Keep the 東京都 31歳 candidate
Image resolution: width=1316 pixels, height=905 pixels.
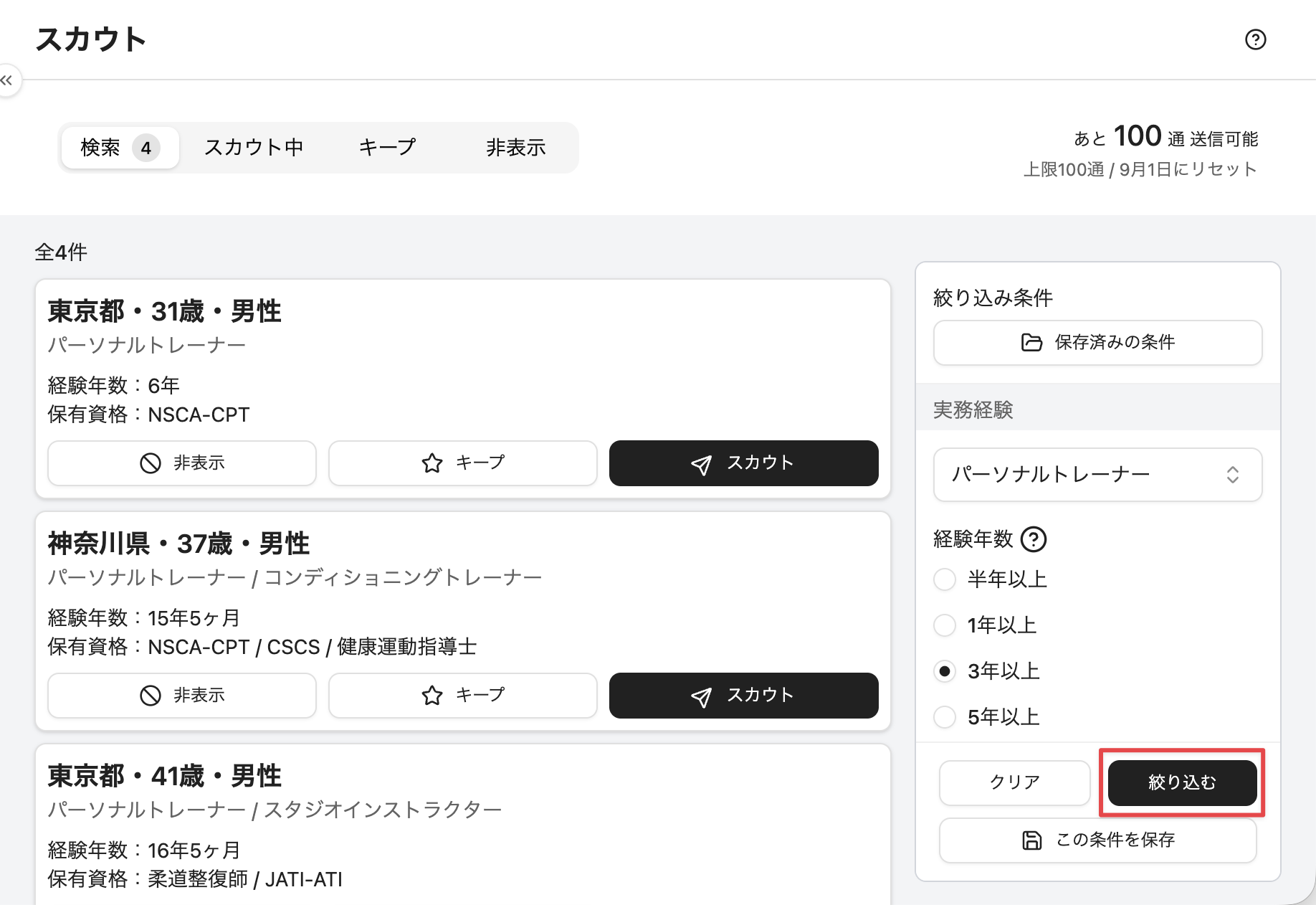coord(462,463)
